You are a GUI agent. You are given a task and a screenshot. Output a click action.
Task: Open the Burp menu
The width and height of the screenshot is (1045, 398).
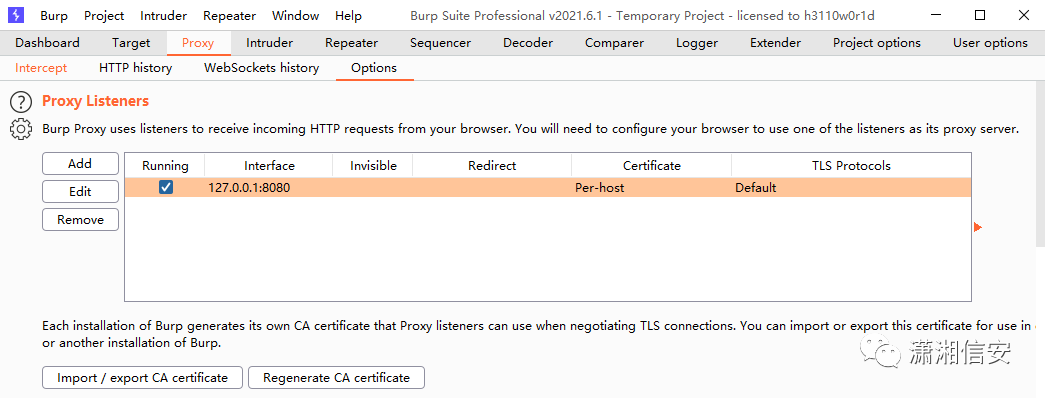[x=54, y=15]
